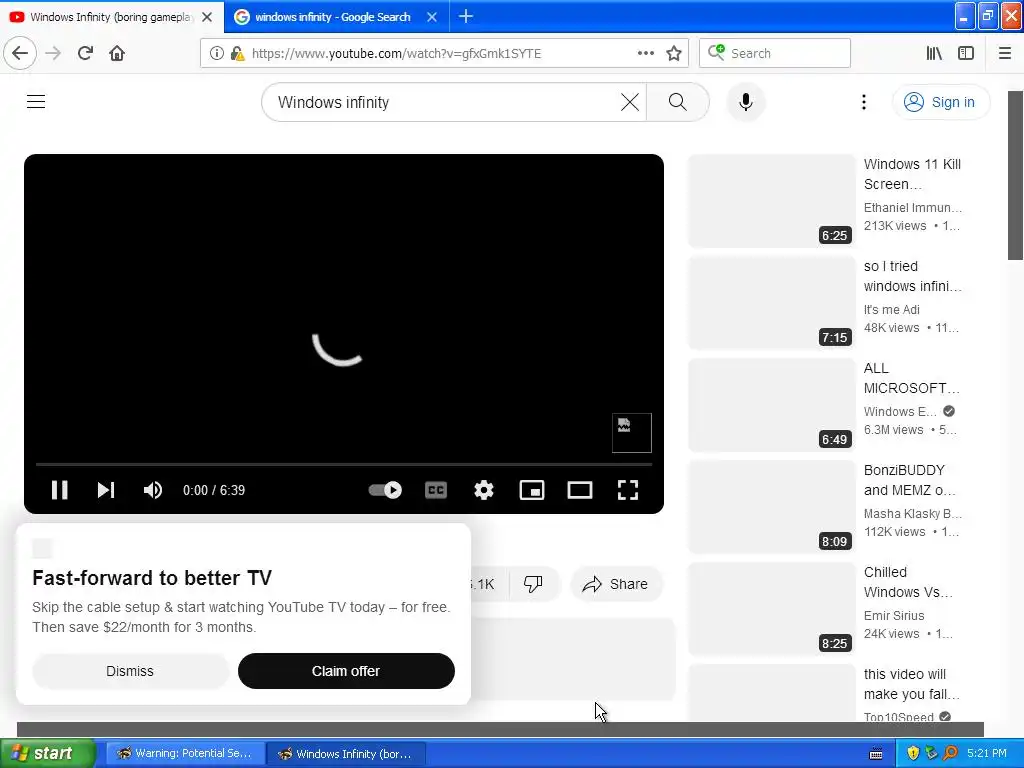Select 'Warning: Potential Se...' taskbar item
Viewport: 1024px width, 768px height.
(185, 753)
